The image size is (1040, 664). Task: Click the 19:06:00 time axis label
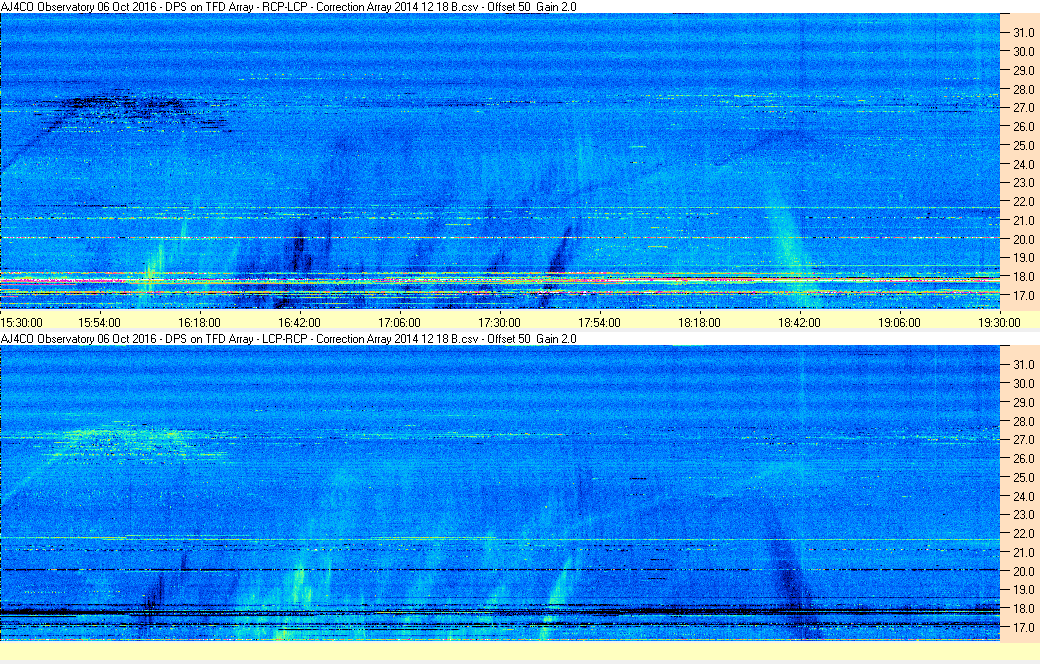(899, 322)
